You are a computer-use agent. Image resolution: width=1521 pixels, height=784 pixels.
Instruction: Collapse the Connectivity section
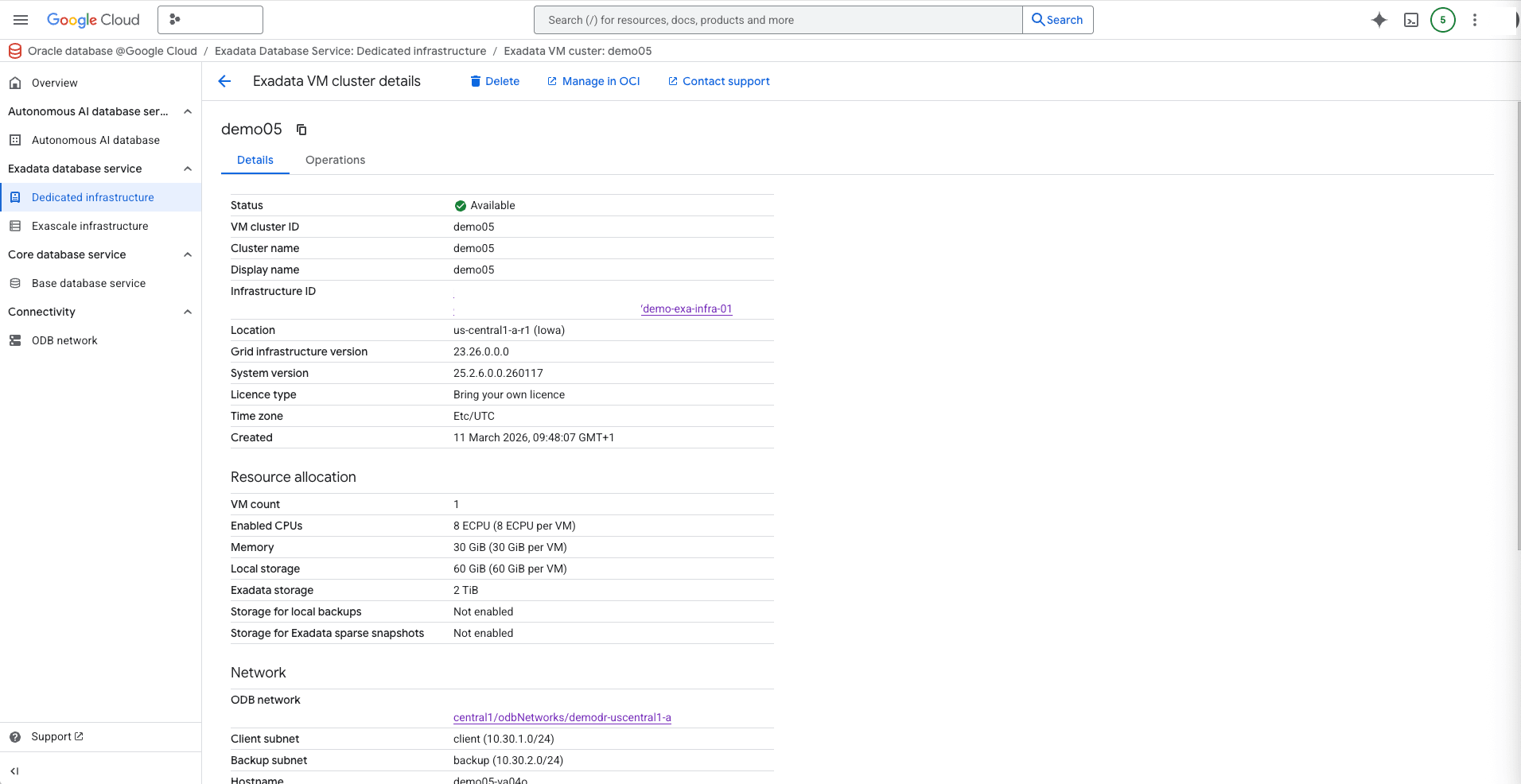[188, 312]
